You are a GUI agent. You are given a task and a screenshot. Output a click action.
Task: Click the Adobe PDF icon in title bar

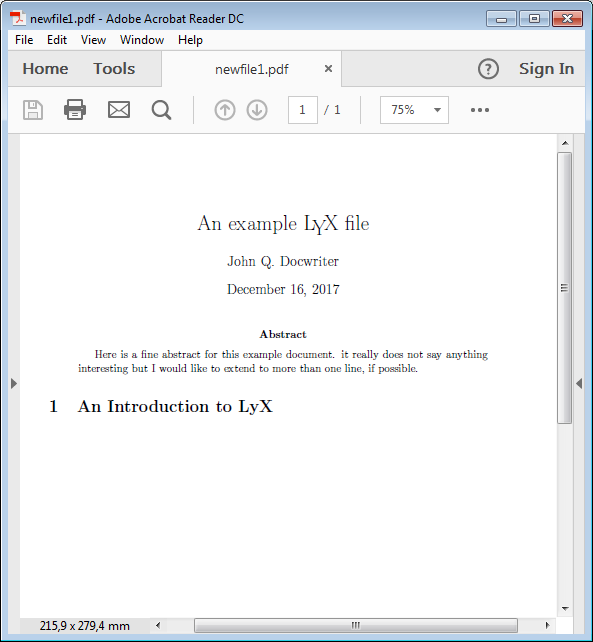click(18, 18)
